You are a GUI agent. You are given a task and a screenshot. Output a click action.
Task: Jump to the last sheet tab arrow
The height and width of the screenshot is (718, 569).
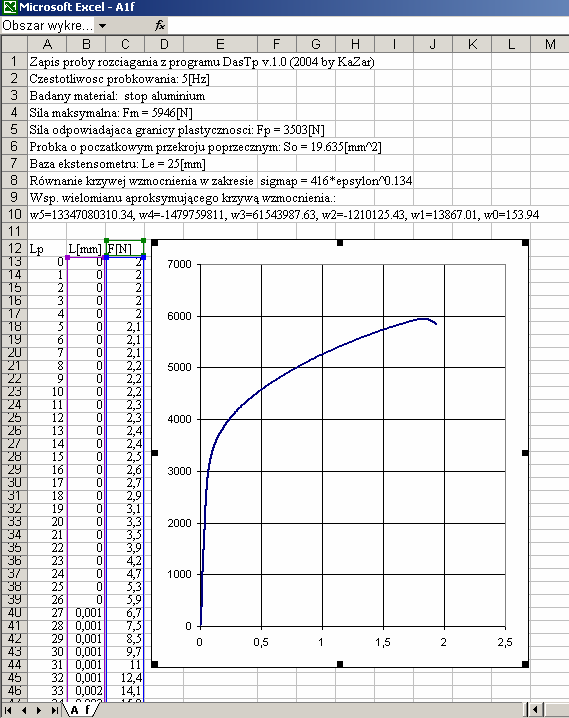(54, 710)
